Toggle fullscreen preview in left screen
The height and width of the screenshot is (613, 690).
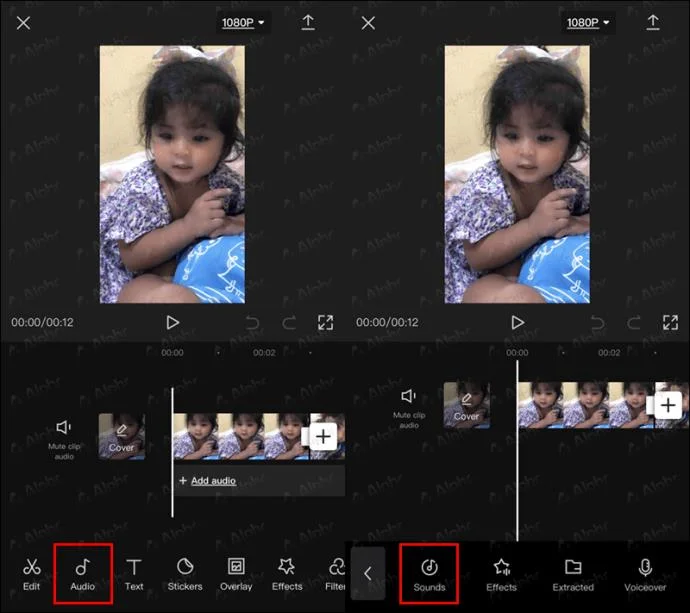326,323
